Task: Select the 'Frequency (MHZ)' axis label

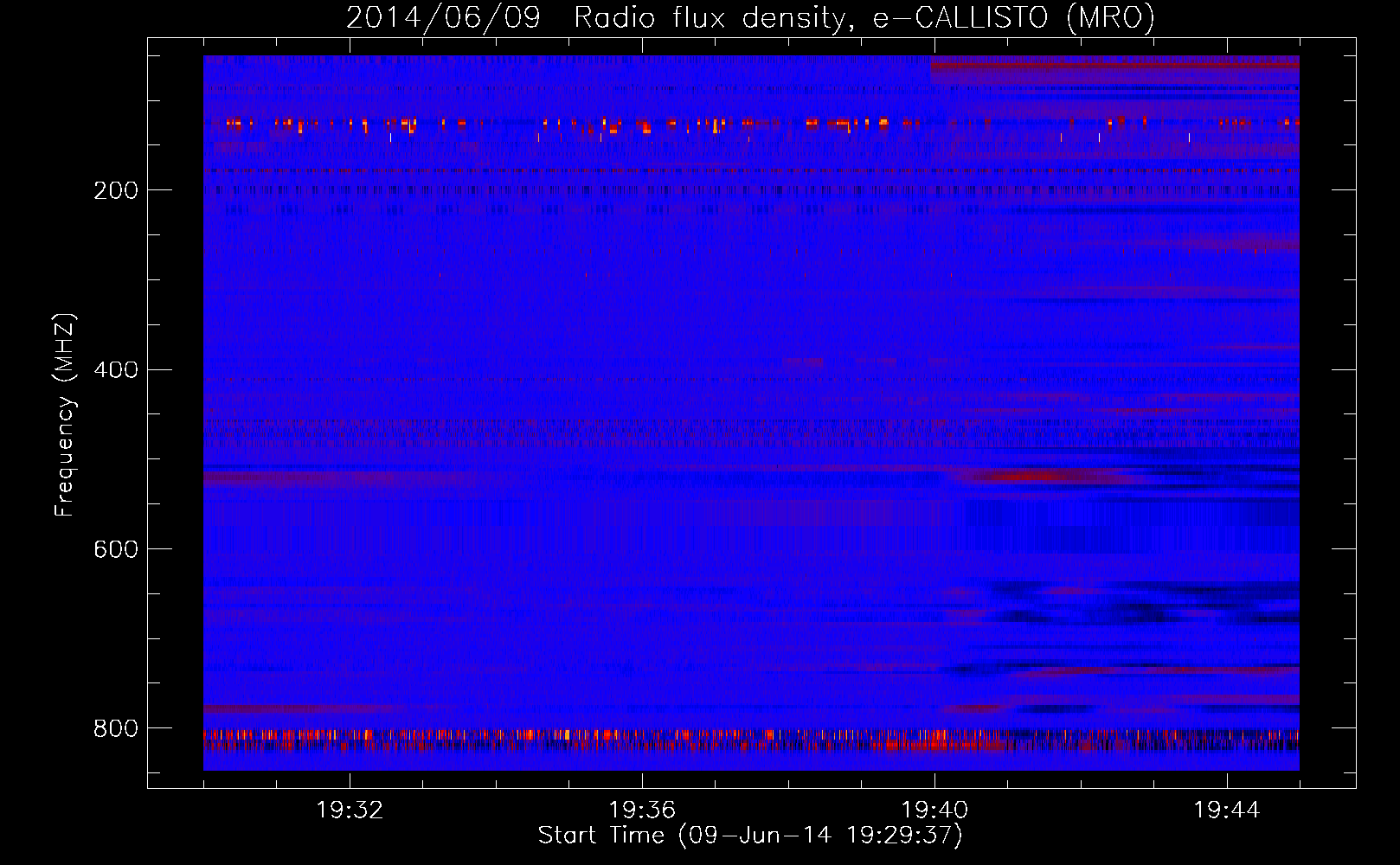Action: (x=65, y=415)
